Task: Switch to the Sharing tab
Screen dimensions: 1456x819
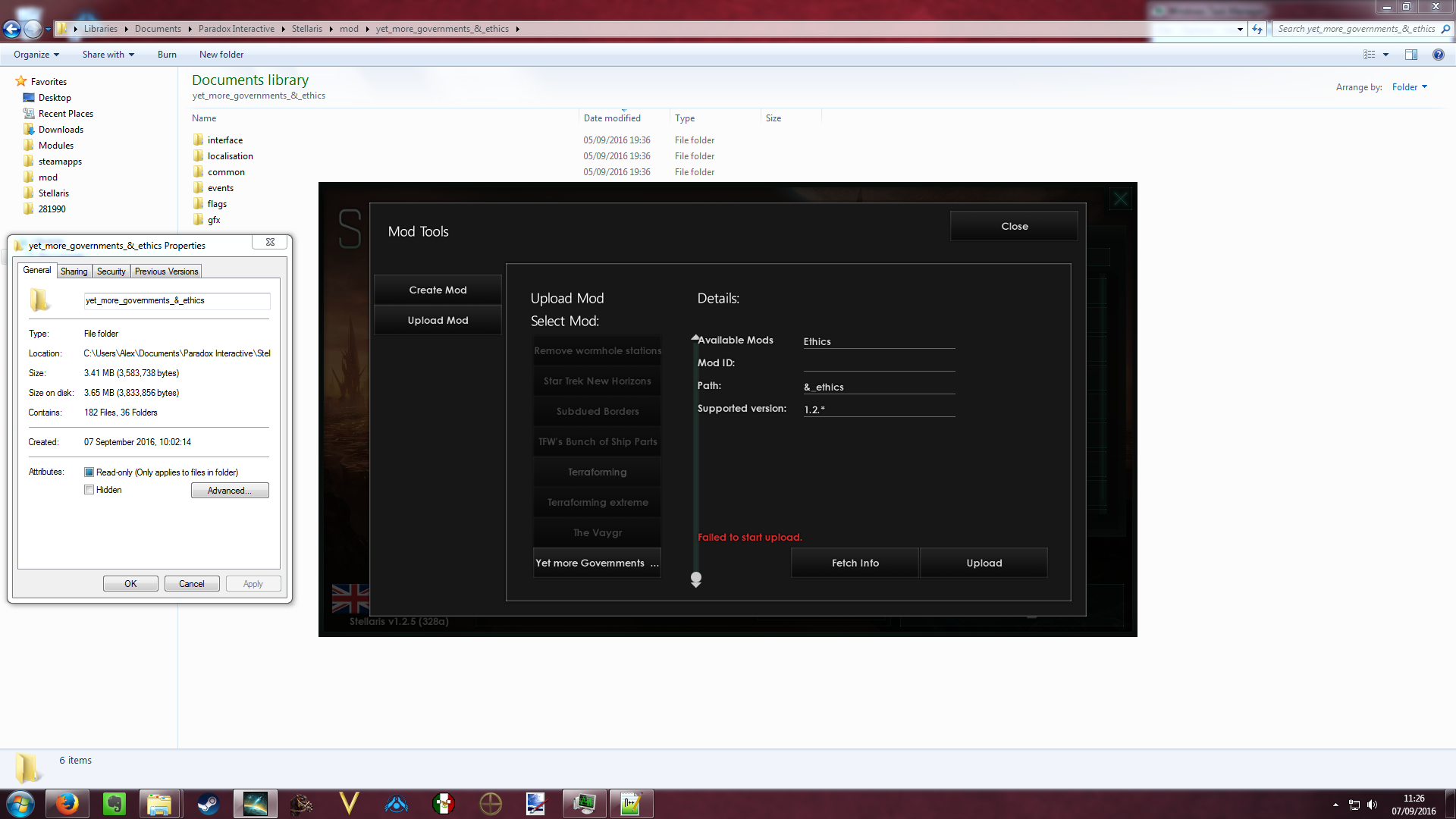Action: pyautogui.click(x=74, y=271)
